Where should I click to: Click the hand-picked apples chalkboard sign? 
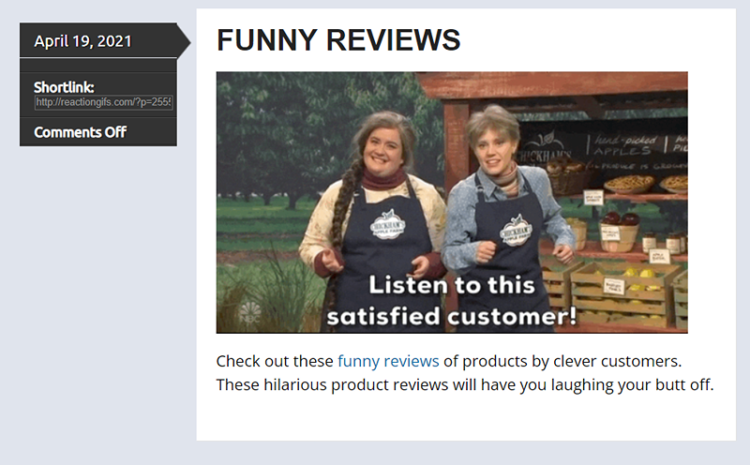tap(627, 145)
